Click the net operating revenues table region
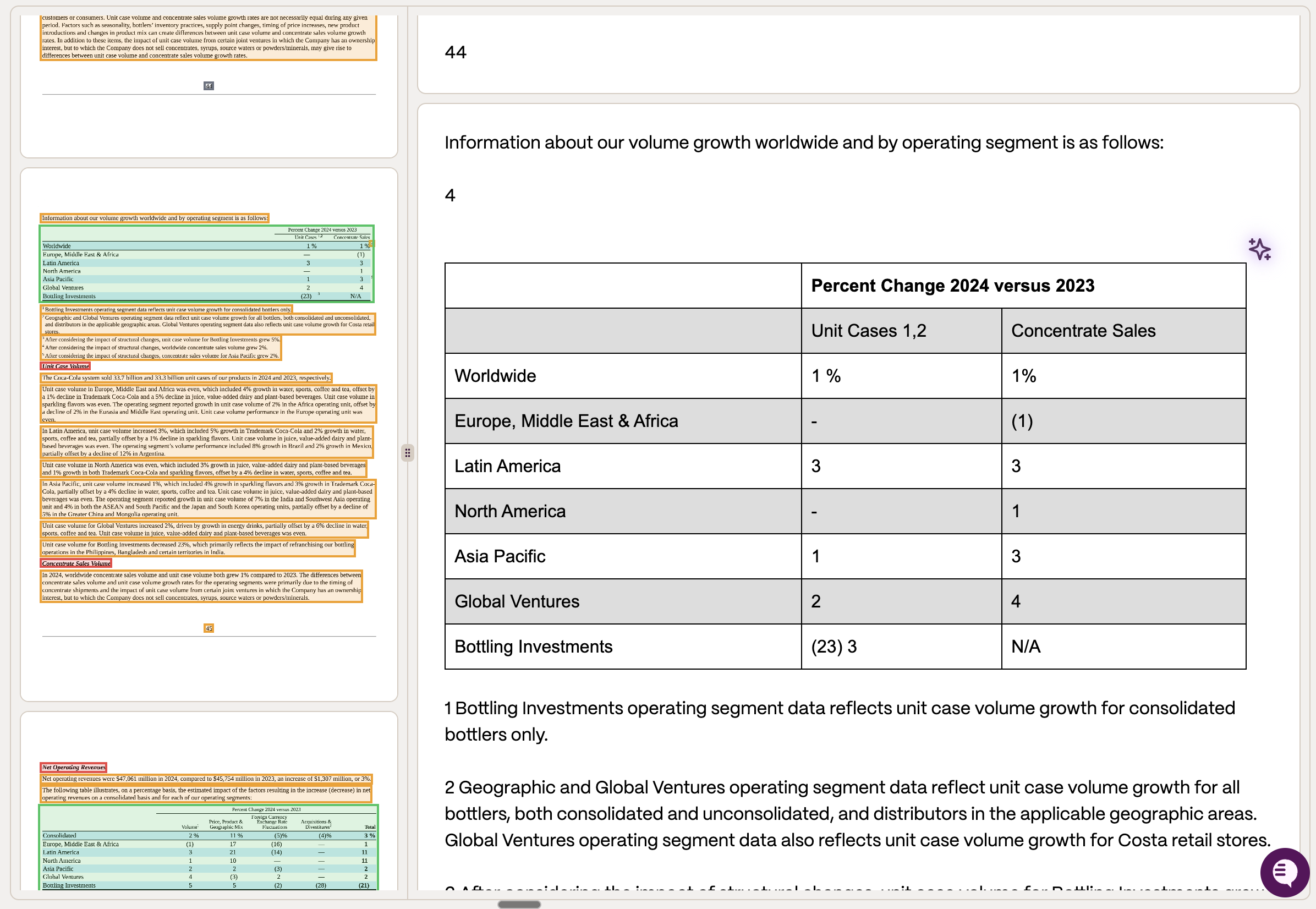The height and width of the screenshot is (909, 1316). [x=209, y=847]
